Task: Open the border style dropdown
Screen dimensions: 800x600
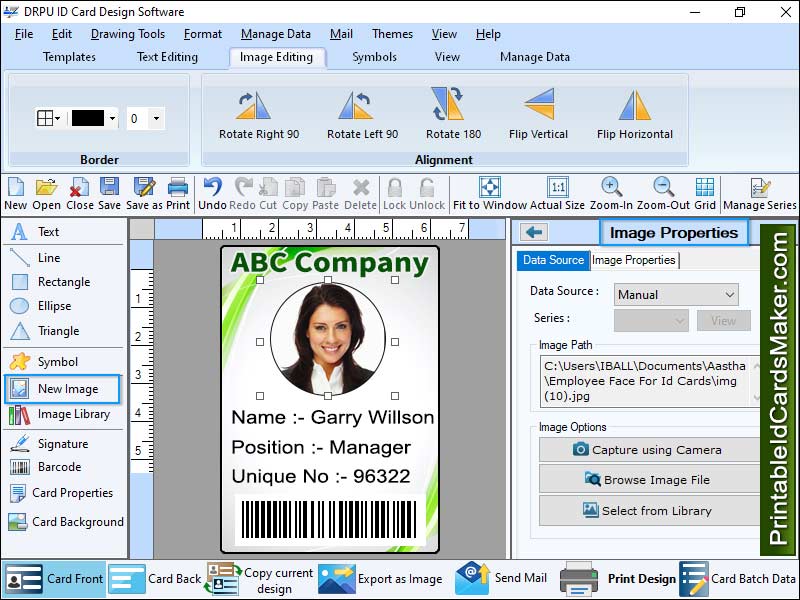Action: (x=49, y=118)
